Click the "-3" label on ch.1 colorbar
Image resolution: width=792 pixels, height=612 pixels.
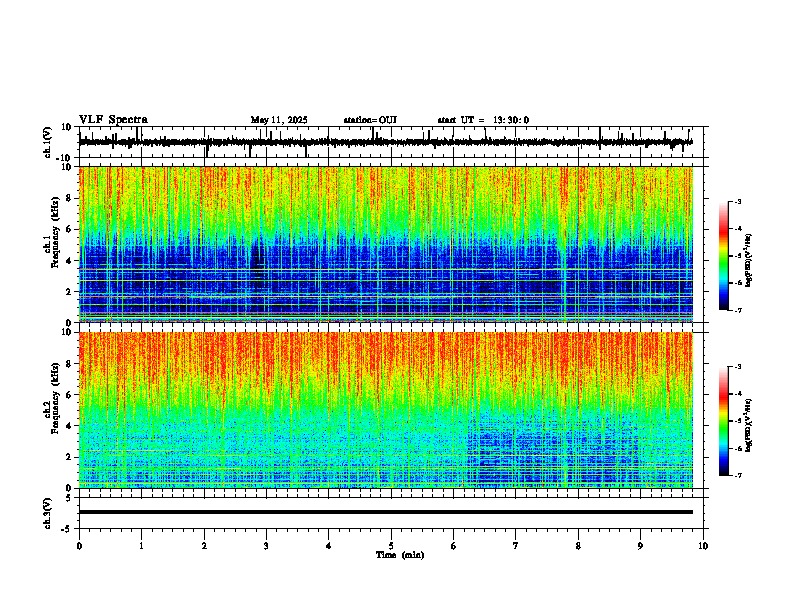[737, 201]
